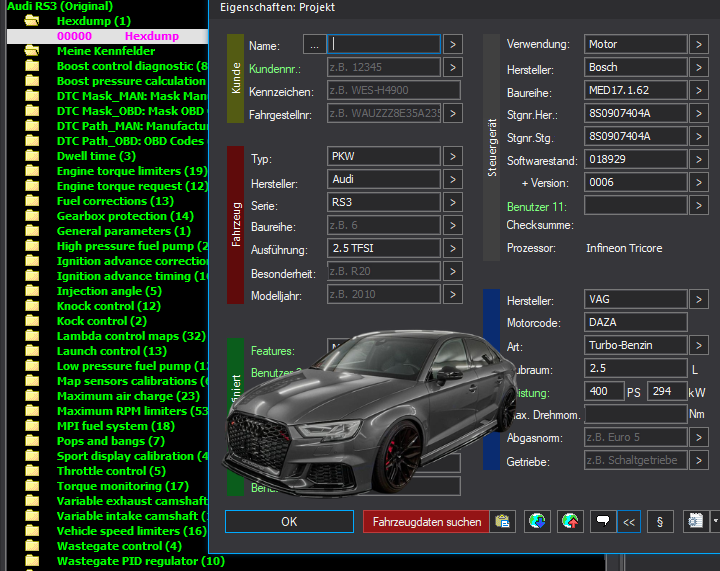Click the double-arrow collapse button
This screenshot has width=720, height=571.
629,522
